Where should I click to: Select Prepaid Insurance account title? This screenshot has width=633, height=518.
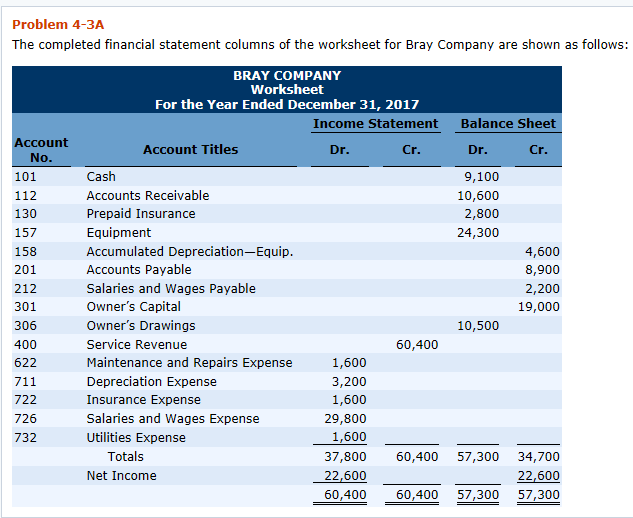click(141, 214)
